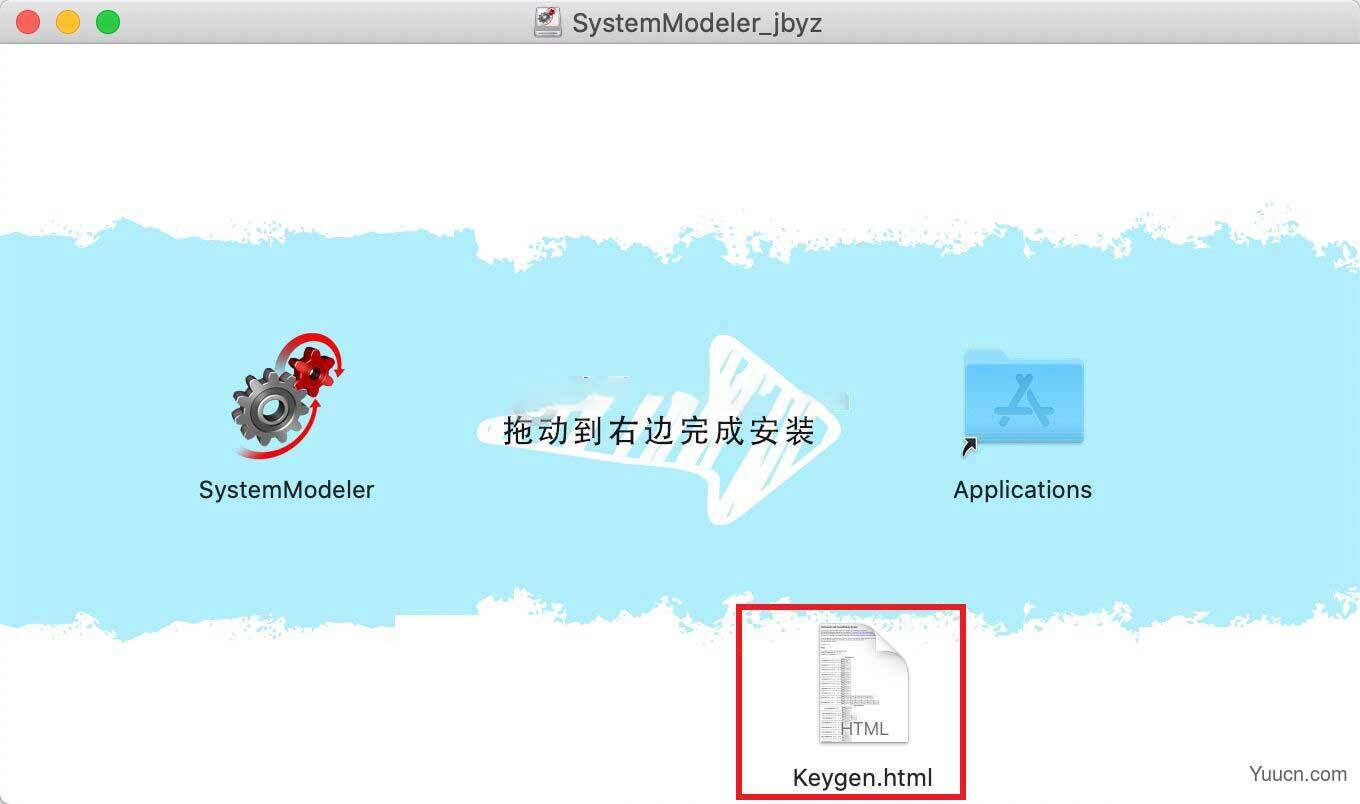Click the Keygen.html file name label
The height and width of the screenshot is (804, 1360).
pos(862,778)
